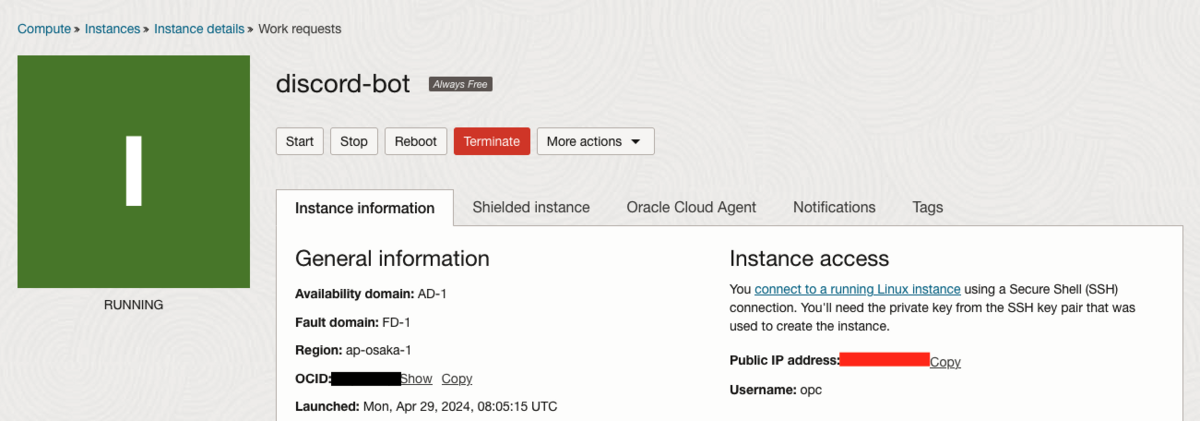Viewport: 1200px width, 421px height.
Task: Navigate to Compute in breadcrumb
Action: (x=44, y=29)
